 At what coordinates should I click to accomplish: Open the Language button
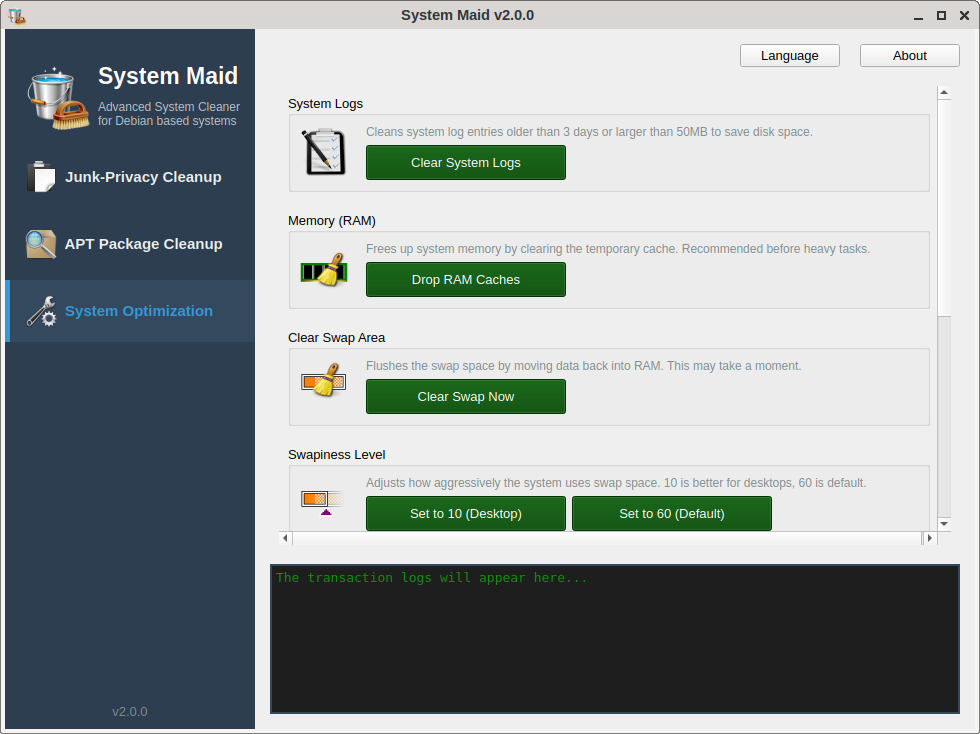click(790, 56)
